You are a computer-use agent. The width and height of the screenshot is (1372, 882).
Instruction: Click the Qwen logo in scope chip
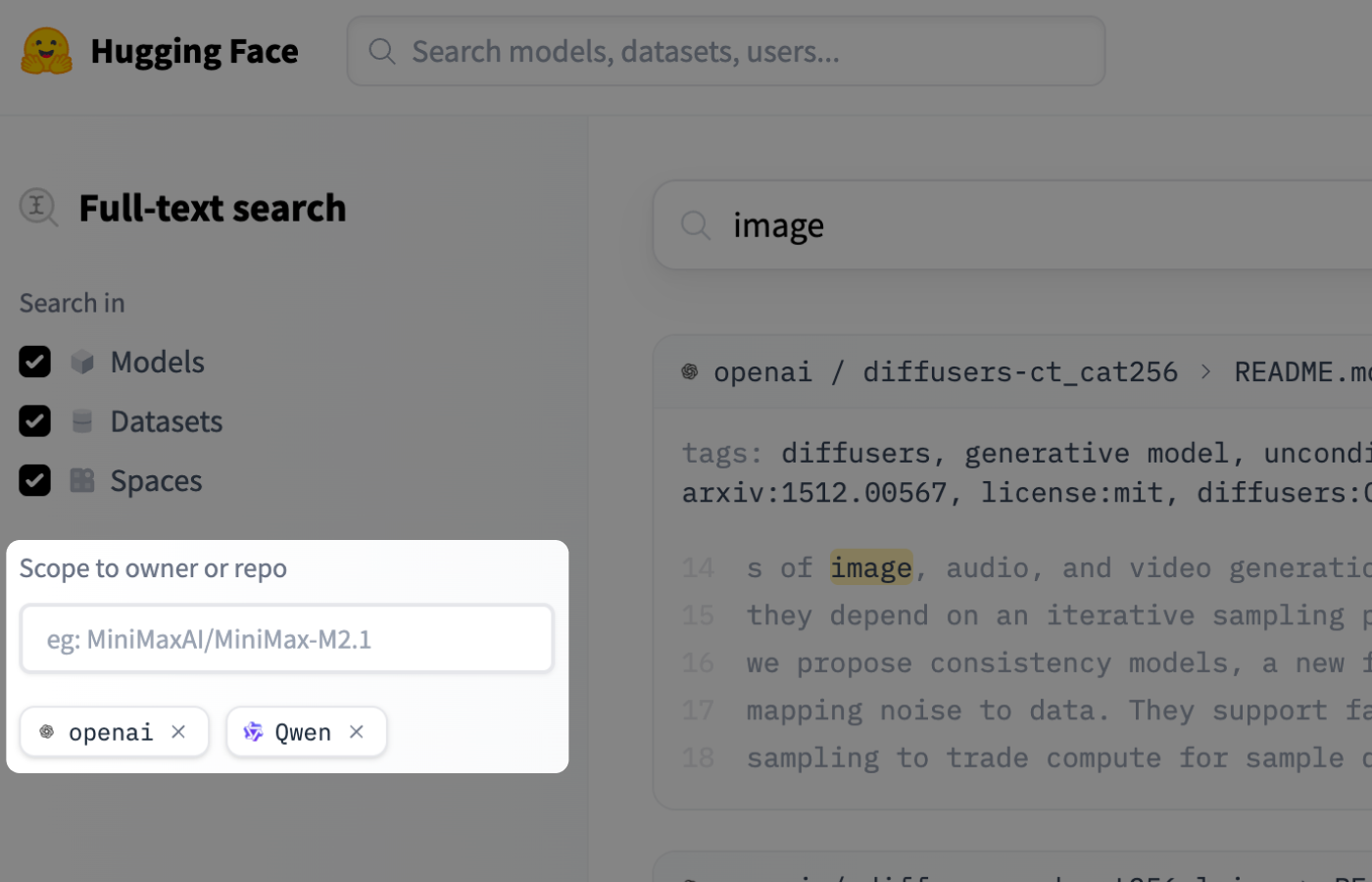click(x=253, y=732)
